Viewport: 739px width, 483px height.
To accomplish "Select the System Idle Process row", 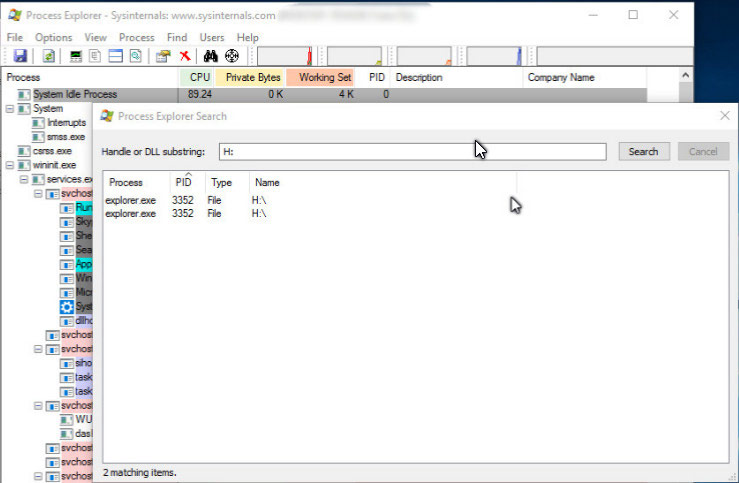I will click(x=325, y=95).
